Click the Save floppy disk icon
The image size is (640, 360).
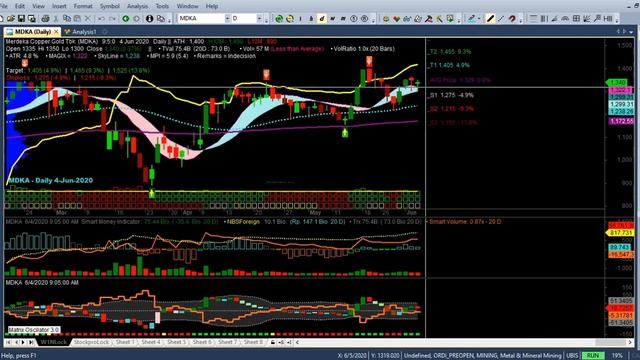(21, 18)
